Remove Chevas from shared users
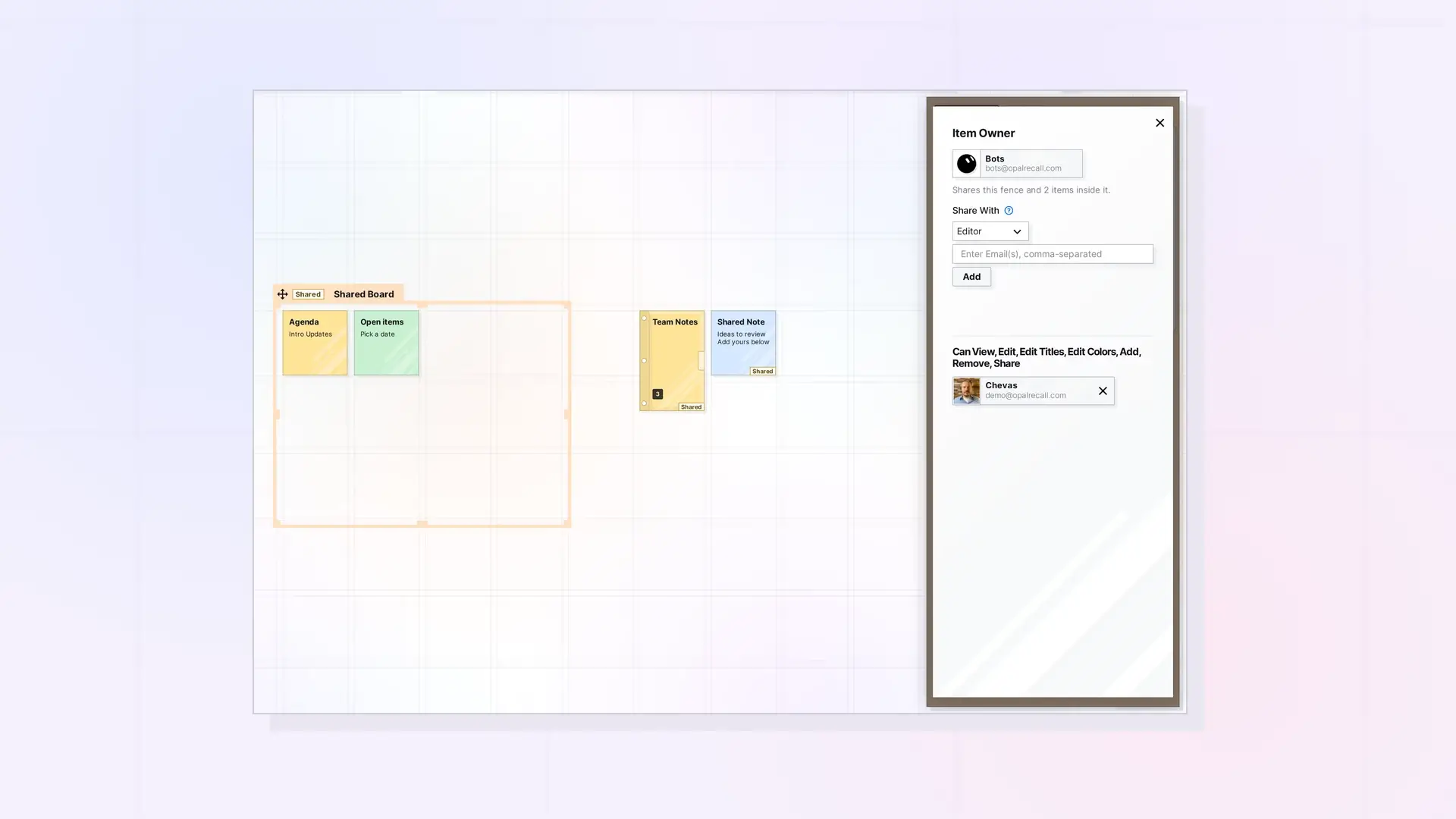Screen dimensions: 1456x819 1103,391
